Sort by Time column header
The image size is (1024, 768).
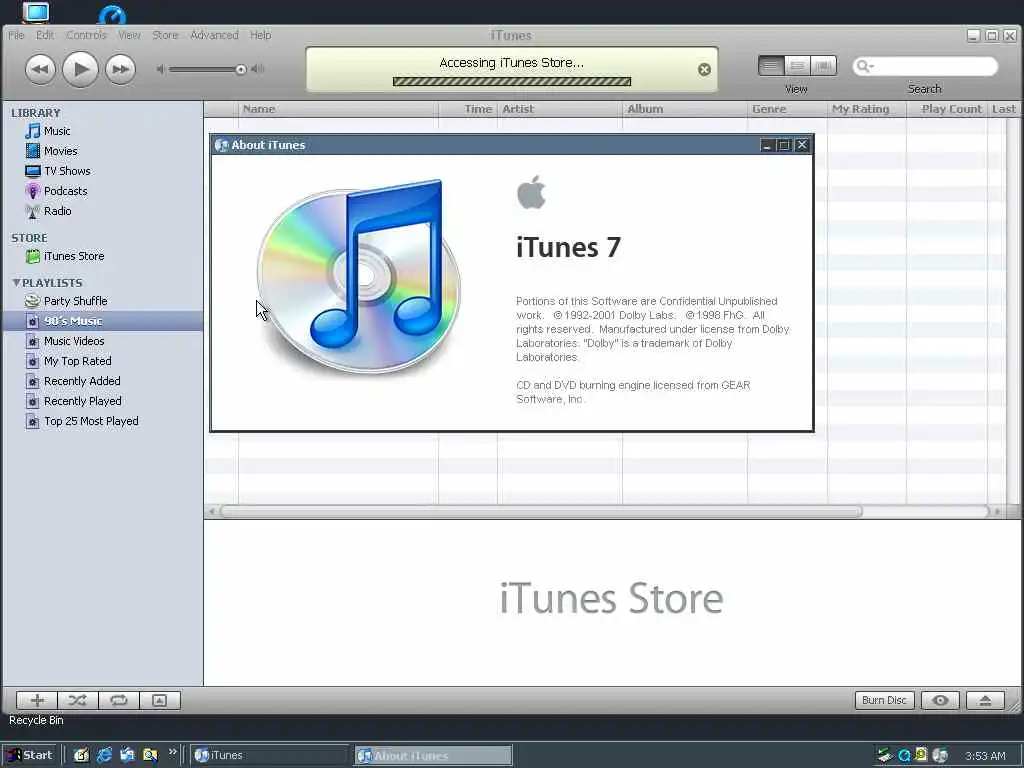(468, 109)
